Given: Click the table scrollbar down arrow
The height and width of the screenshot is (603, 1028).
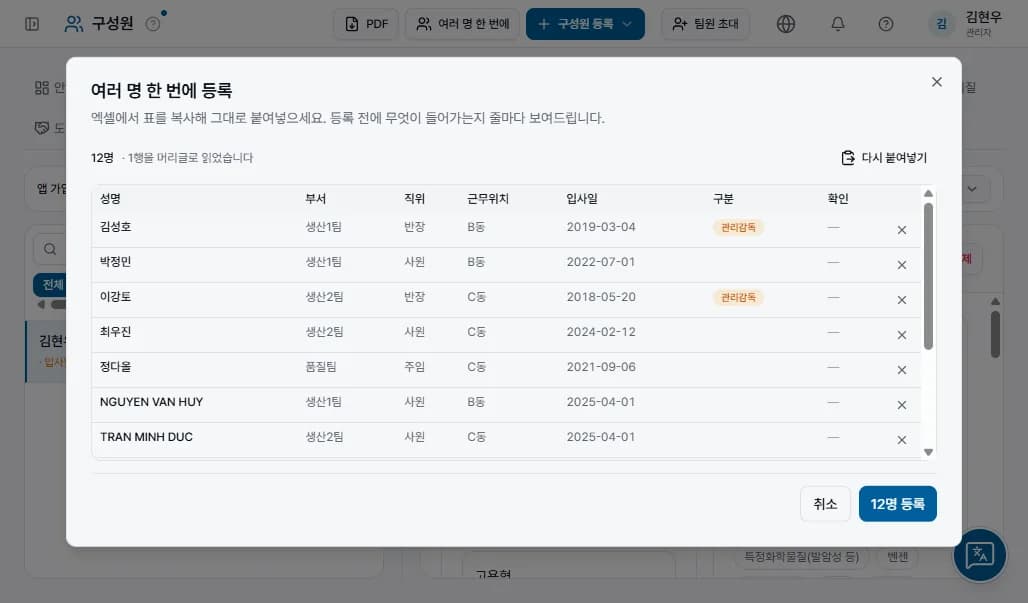Looking at the screenshot, I should pyautogui.click(x=928, y=452).
